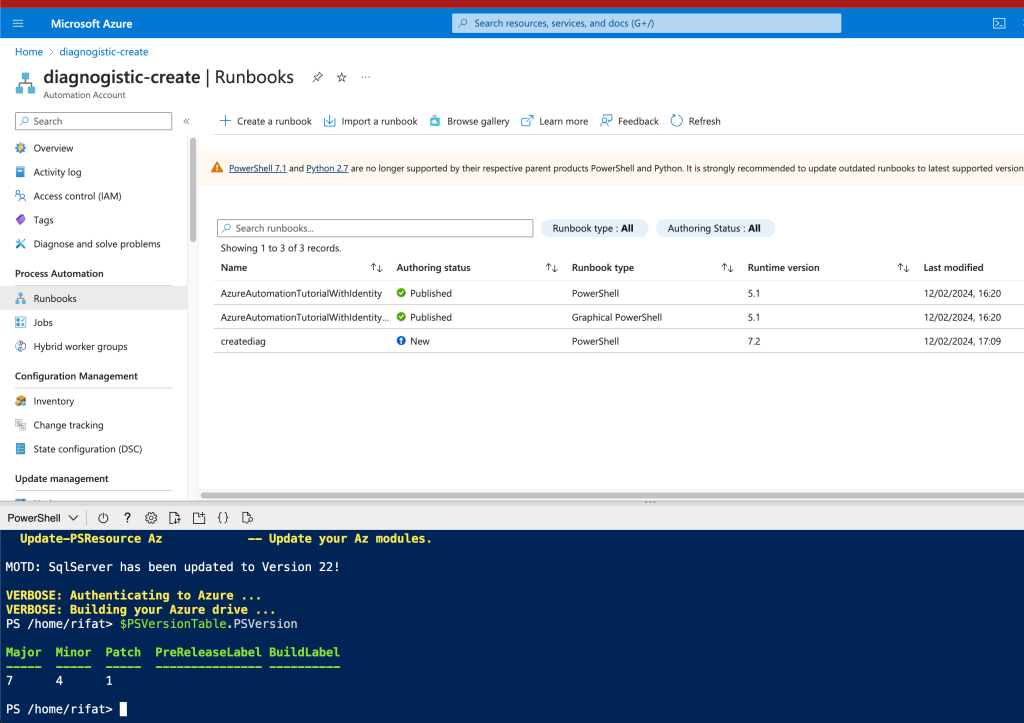Image resolution: width=1024 pixels, height=723 pixels.
Task: Sort by Runbook type arrows
Action: point(728,268)
